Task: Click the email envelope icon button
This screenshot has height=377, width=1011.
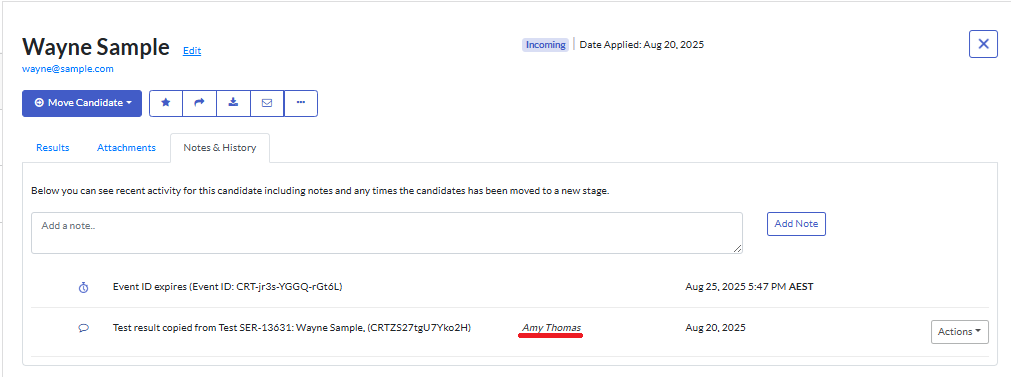Action: point(267,103)
